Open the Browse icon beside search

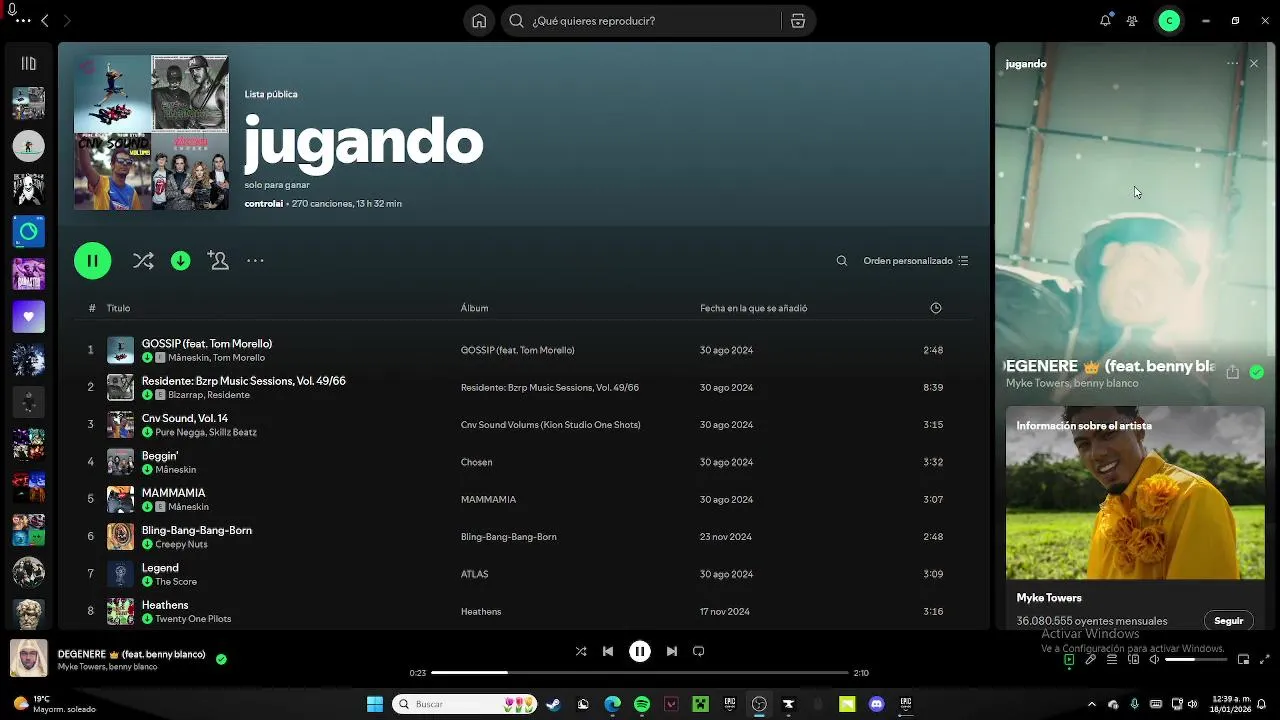pos(797,21)
